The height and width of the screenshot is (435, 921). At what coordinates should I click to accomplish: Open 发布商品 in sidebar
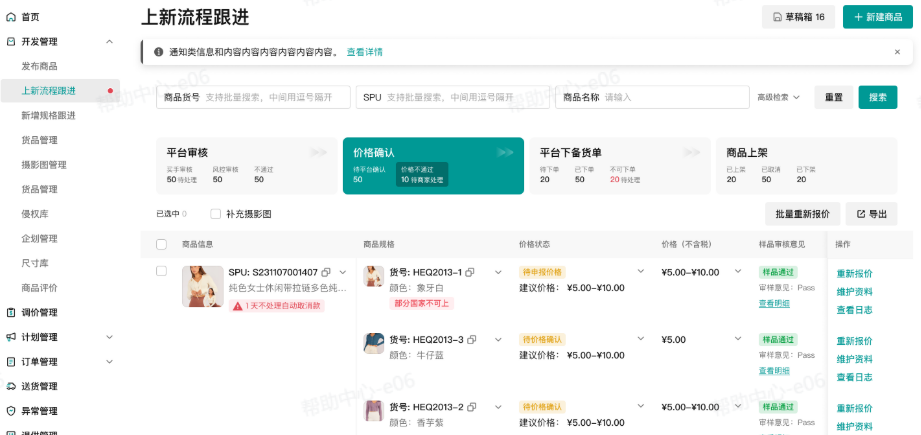click(x=39, y=66)
